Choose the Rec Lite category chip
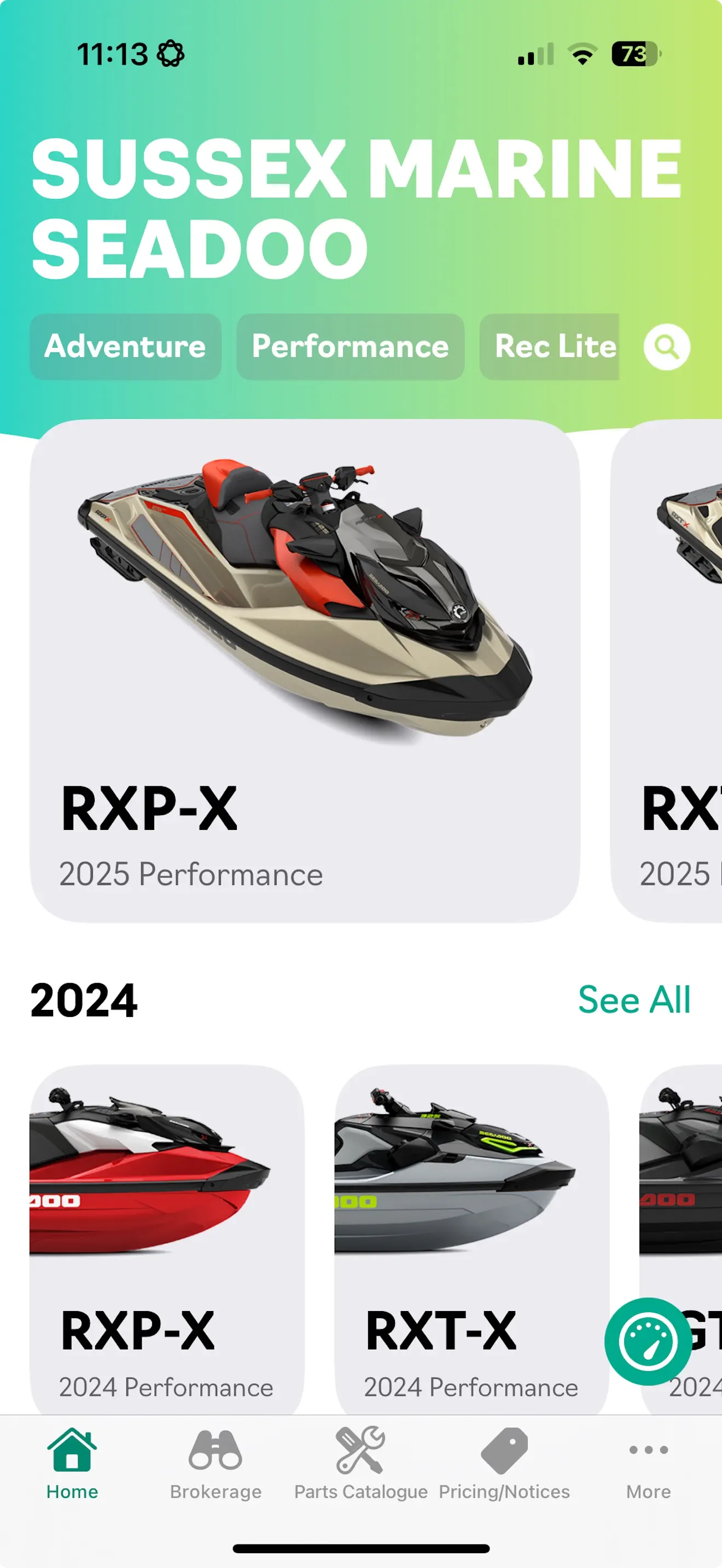722x1568 pixels. click(x=550, y=347)
